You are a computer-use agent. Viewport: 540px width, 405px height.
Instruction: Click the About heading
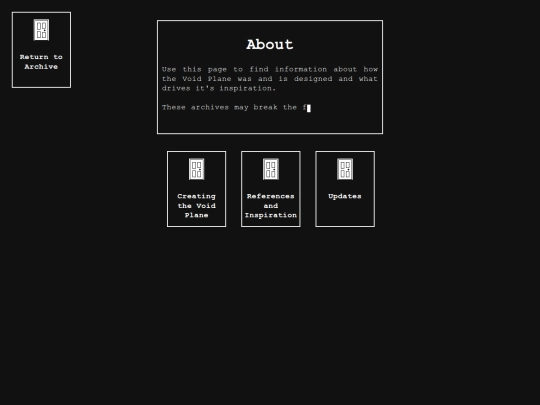[x=270, y=44]
